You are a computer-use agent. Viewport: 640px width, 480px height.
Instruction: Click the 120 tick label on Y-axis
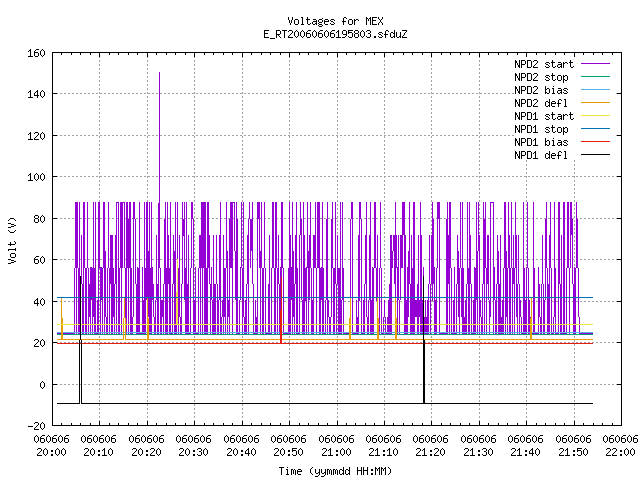[x=36, y=136]
